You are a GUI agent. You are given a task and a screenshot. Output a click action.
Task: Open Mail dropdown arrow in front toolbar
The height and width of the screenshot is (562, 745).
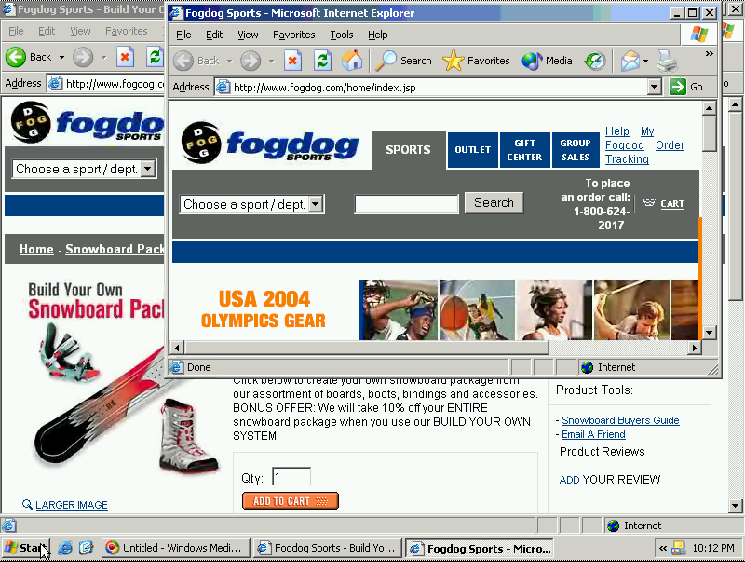[x=645, y=61]
